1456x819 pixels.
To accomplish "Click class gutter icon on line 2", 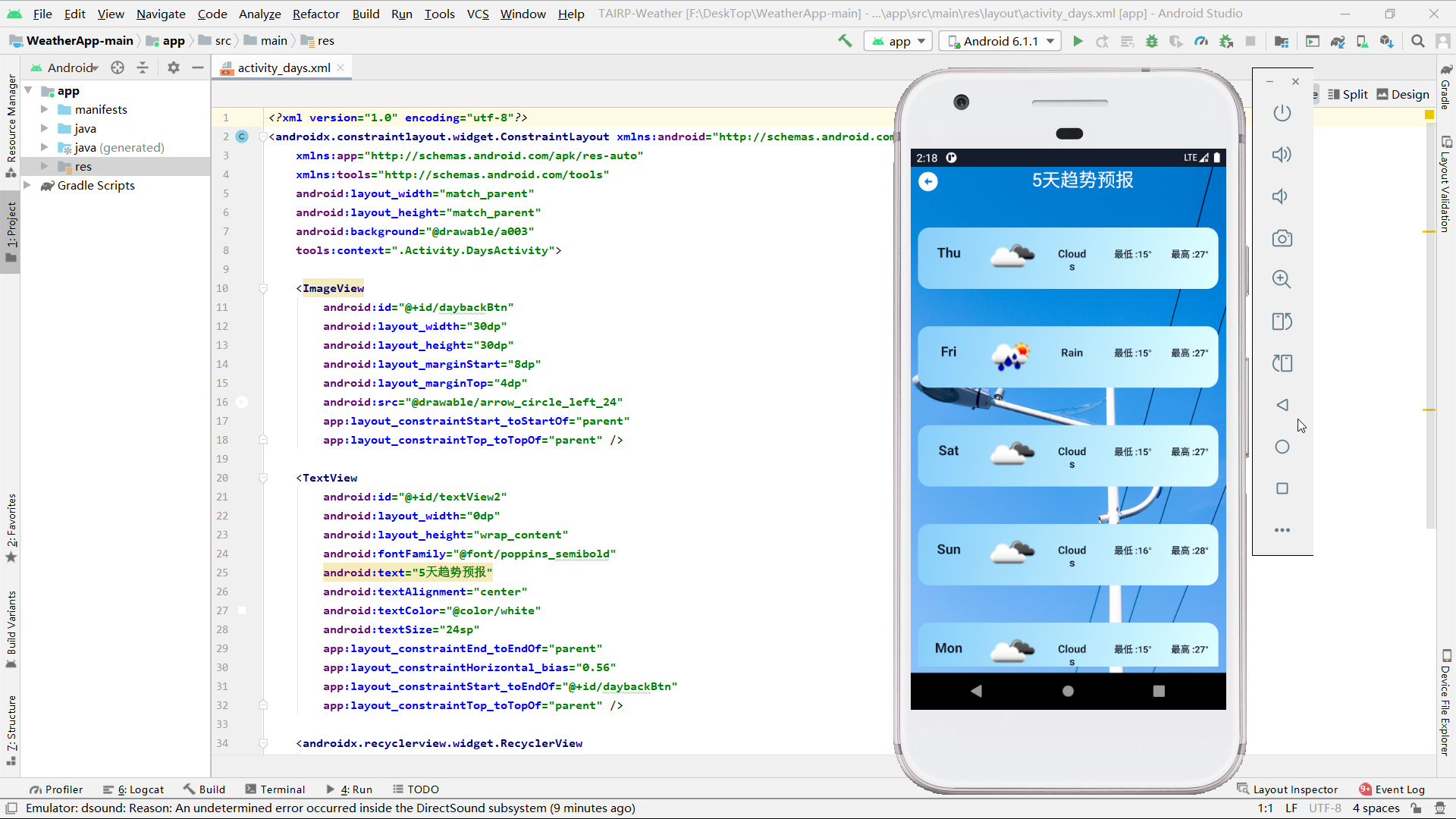I will pos(242,136).
